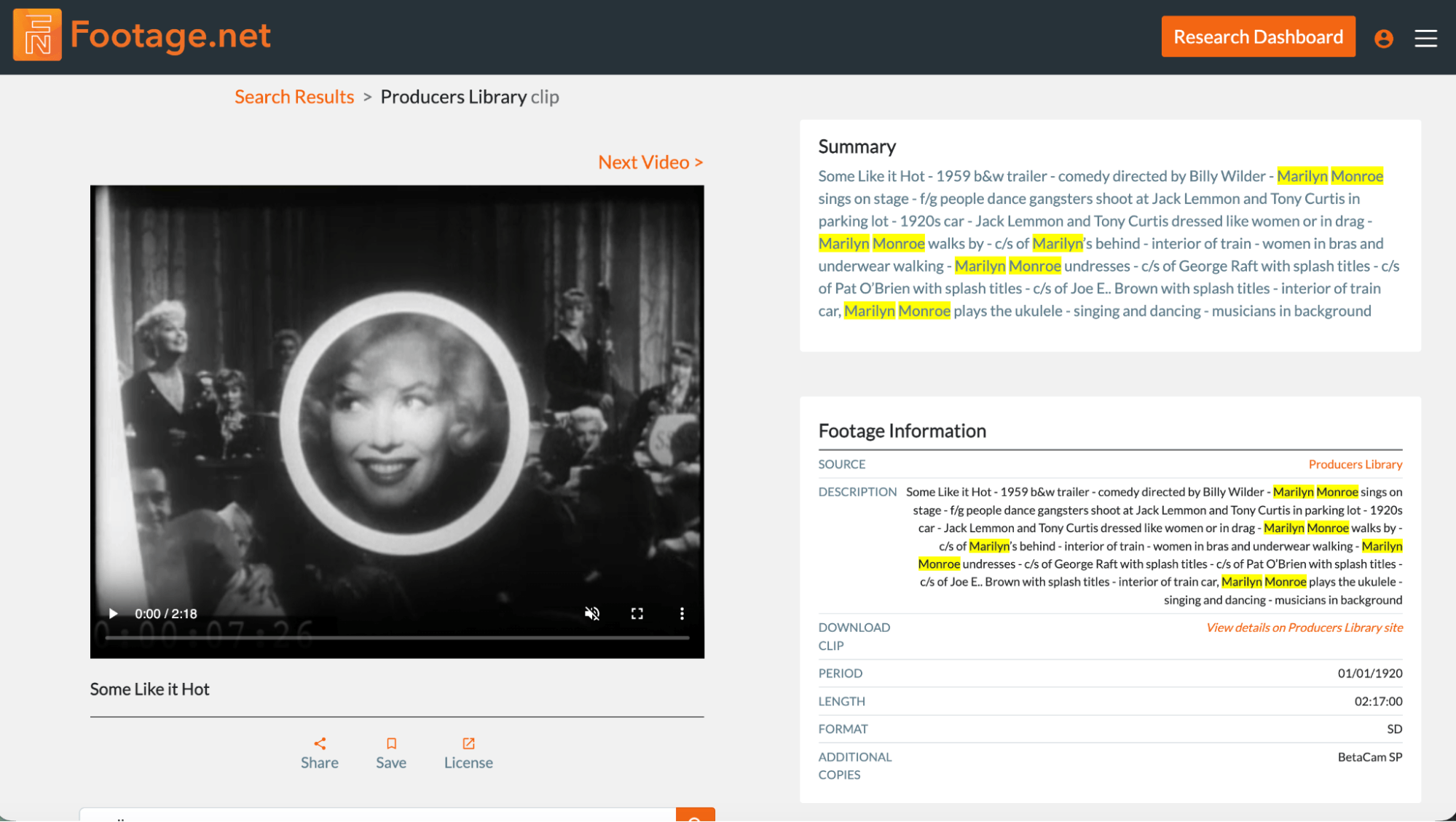The width and height of the screenshot is (1456, 822).
Task: Click the Save bookmark icon
Action: click(391, 743)
